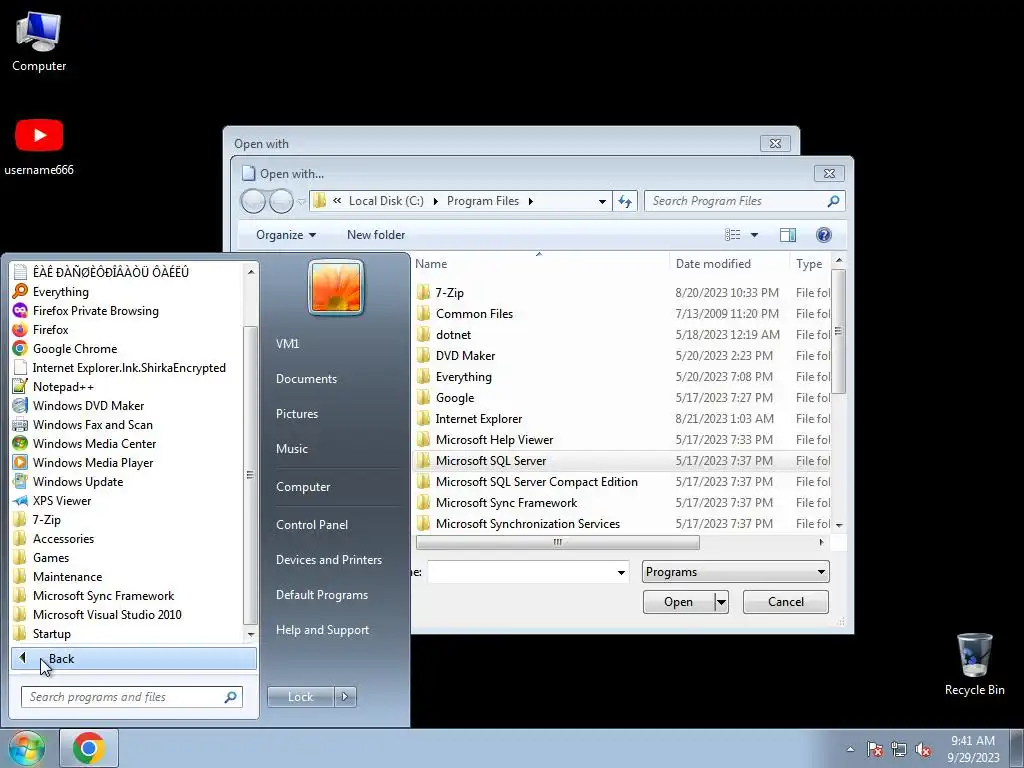Click the Action Center flag tray icon
Screen dimensions: 1024x768
(x=875, y=749)
